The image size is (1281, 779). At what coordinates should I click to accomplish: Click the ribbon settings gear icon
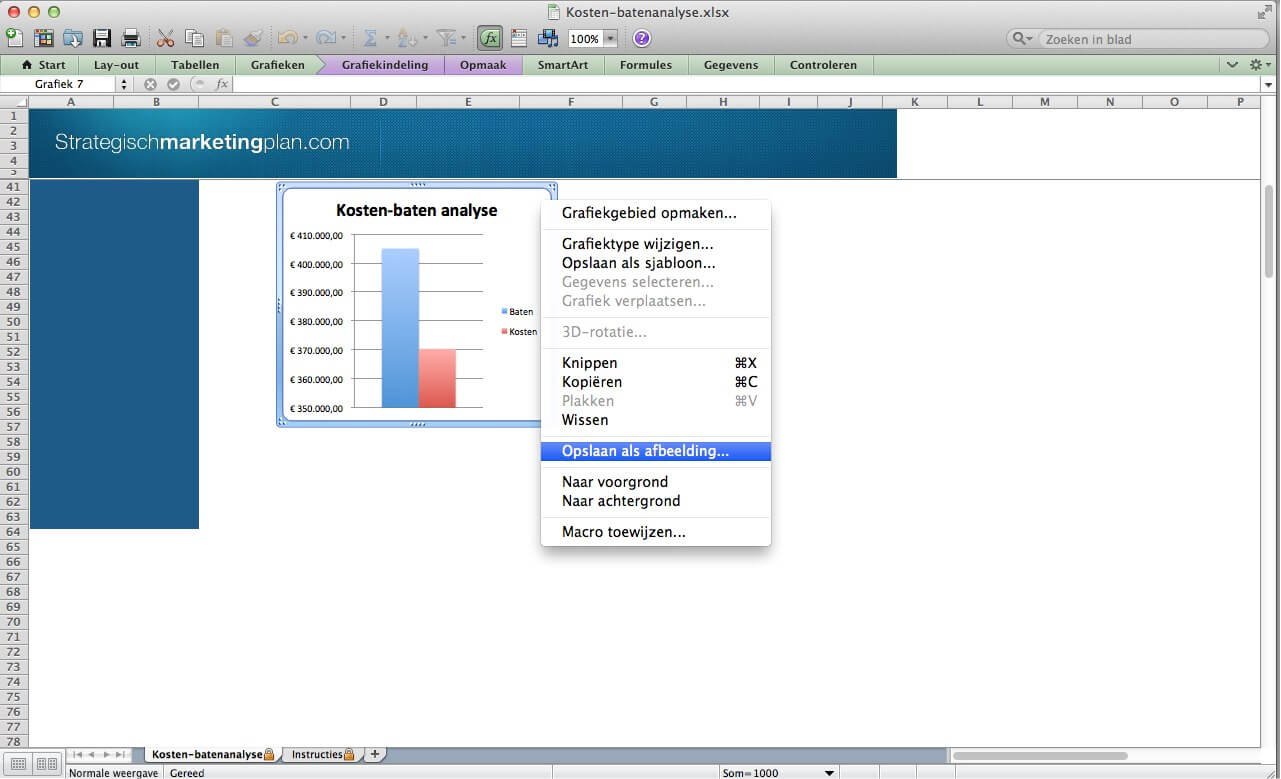point(1257,64)
